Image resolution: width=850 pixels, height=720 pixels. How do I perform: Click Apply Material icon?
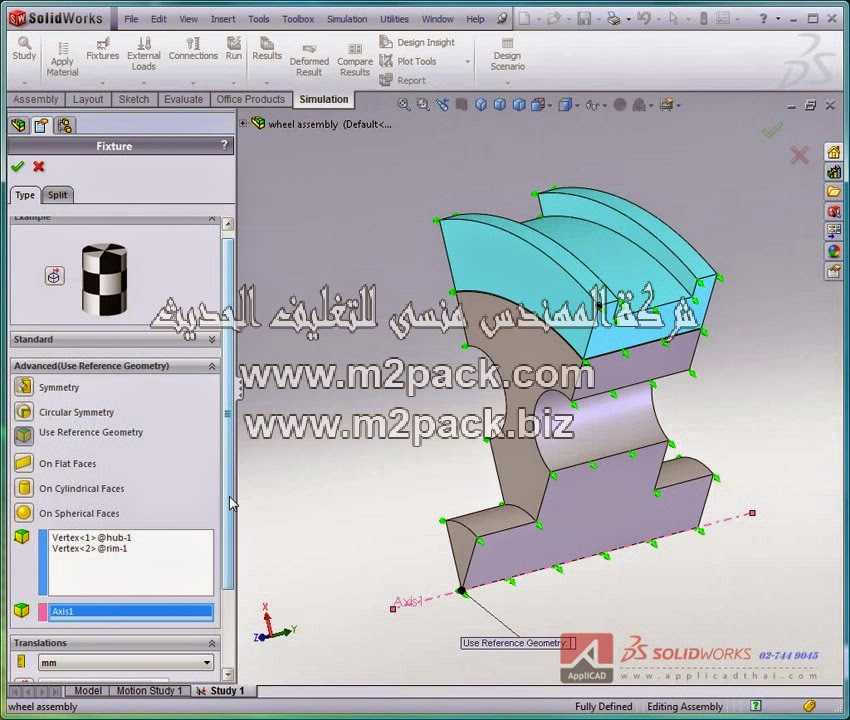62,59
